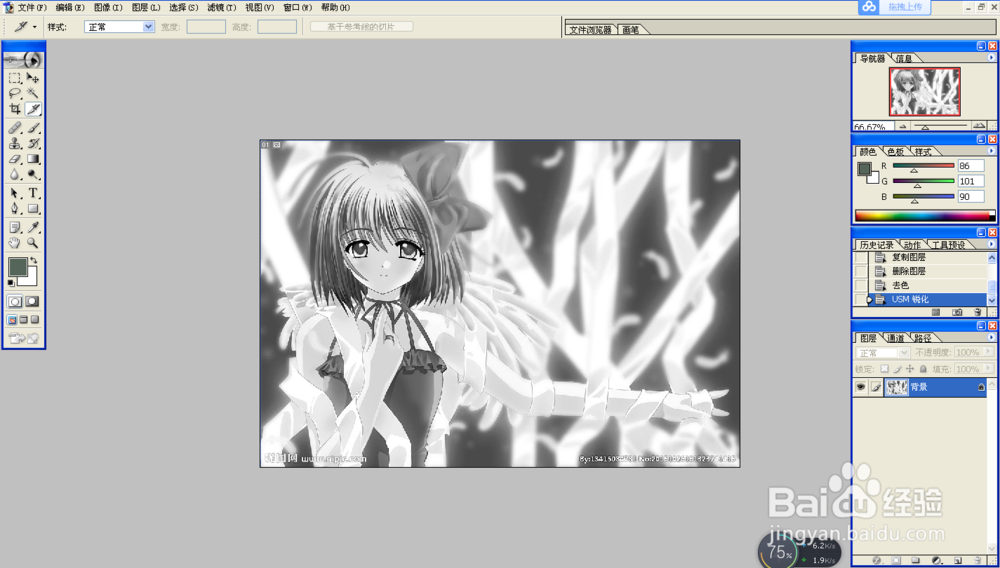Switch to the 动作 tab
Image resolution: width=1000 pixels, height=568 pixels.
pos(912,245)
